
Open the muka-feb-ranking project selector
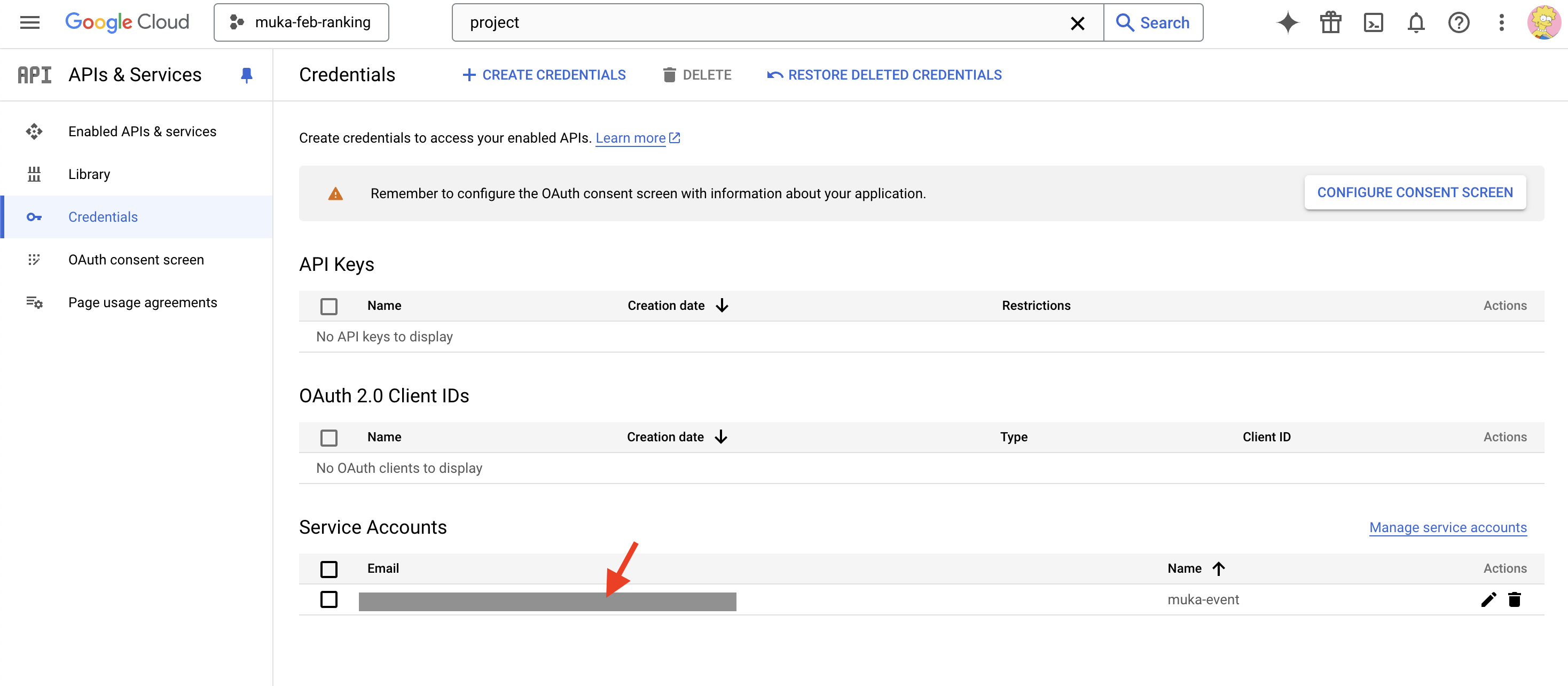coord(301,22)
